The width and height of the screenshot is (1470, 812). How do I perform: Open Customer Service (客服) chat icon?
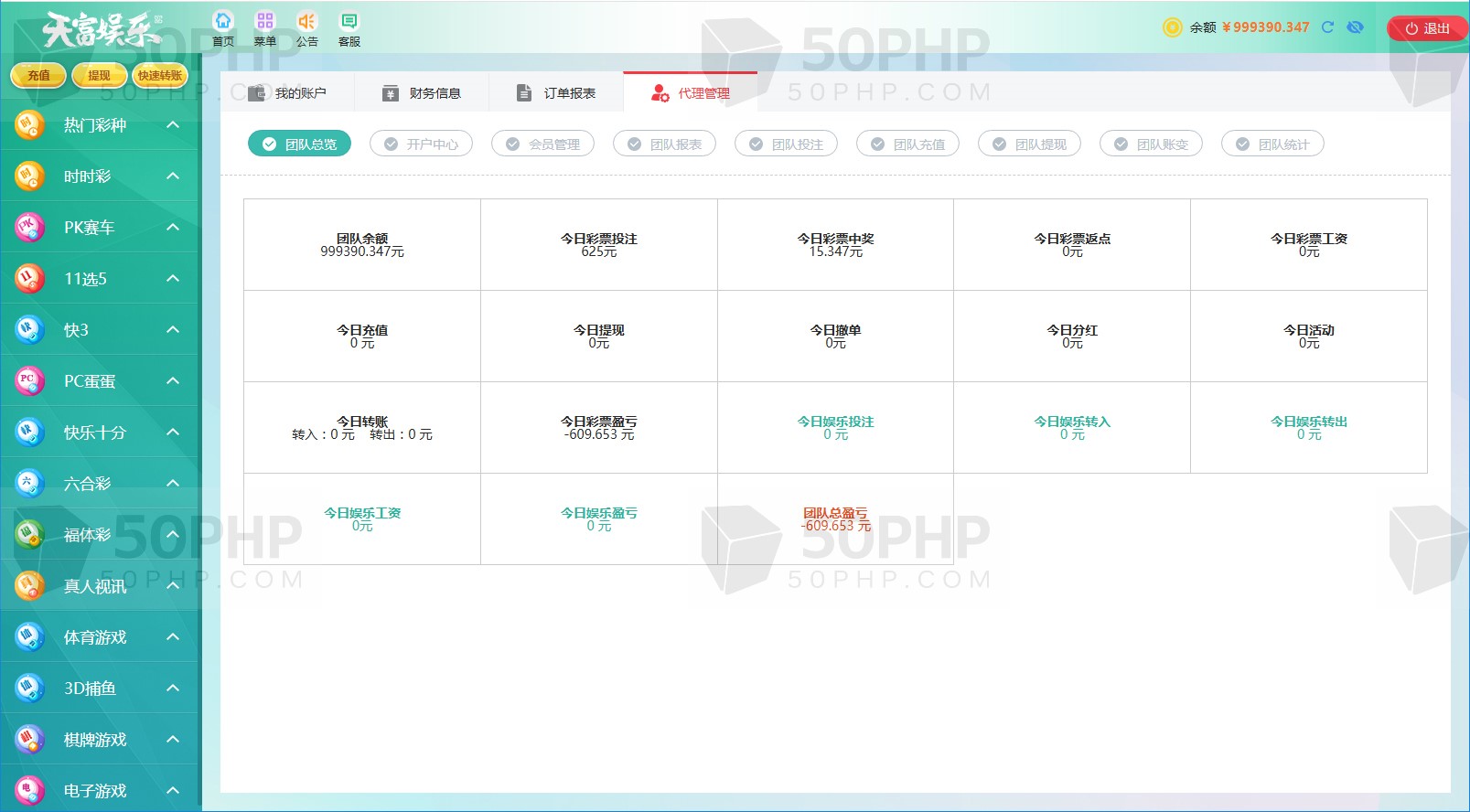349,22
